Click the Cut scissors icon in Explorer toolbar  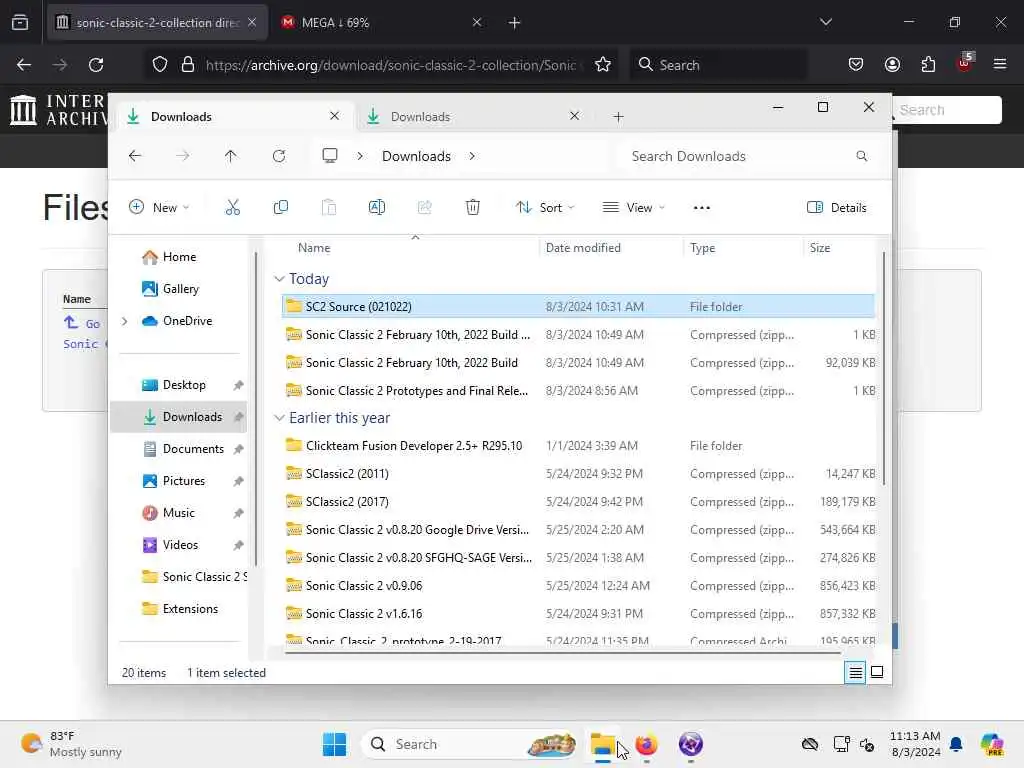[x=232, y=208]
